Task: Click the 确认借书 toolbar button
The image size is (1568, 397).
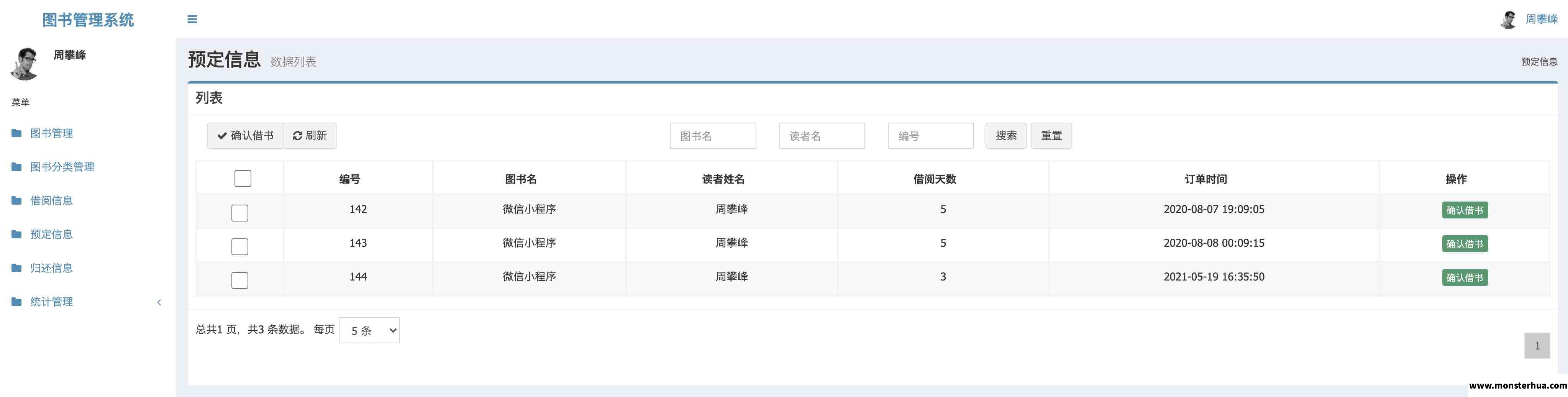Action: pos(245,135)
